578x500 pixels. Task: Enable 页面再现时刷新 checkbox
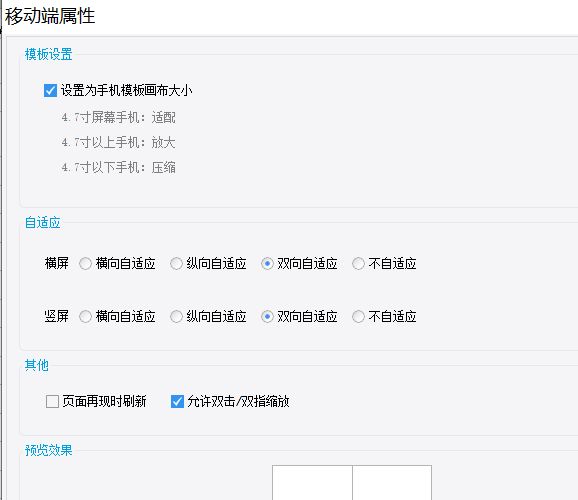point(52,401)
